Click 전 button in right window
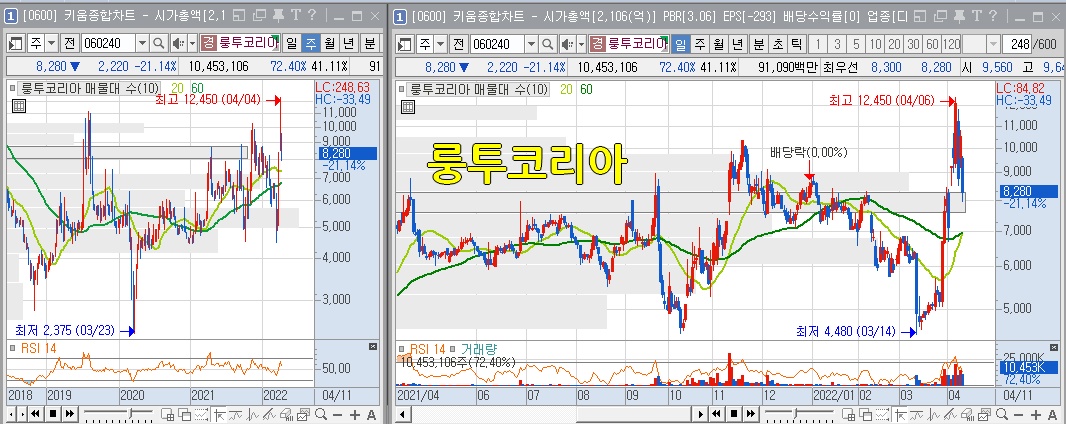Image resolution: width=1066 pixels, height=424 pixels. pyautogui.click(x=459, y=44)
